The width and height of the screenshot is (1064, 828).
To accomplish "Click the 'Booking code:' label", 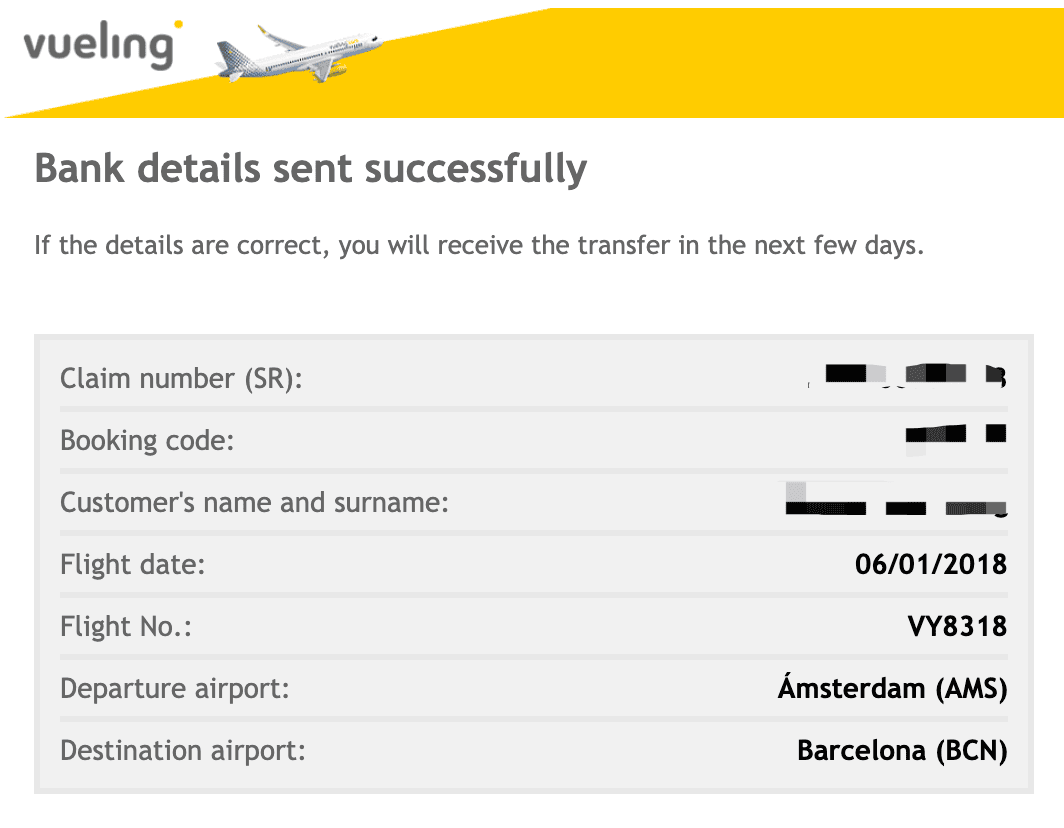I will coord(147,441).
